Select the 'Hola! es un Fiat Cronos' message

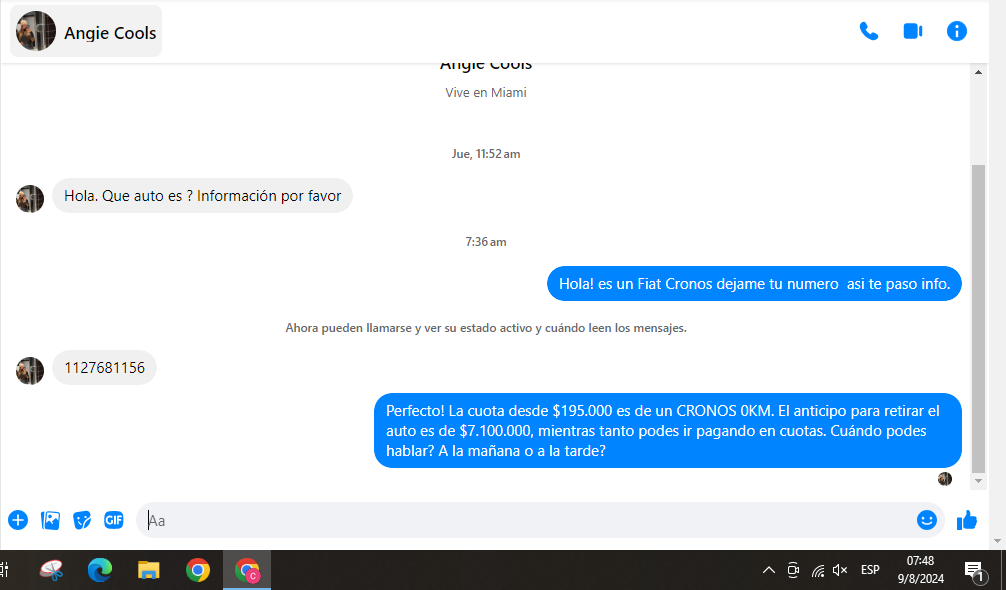[754, 283]
